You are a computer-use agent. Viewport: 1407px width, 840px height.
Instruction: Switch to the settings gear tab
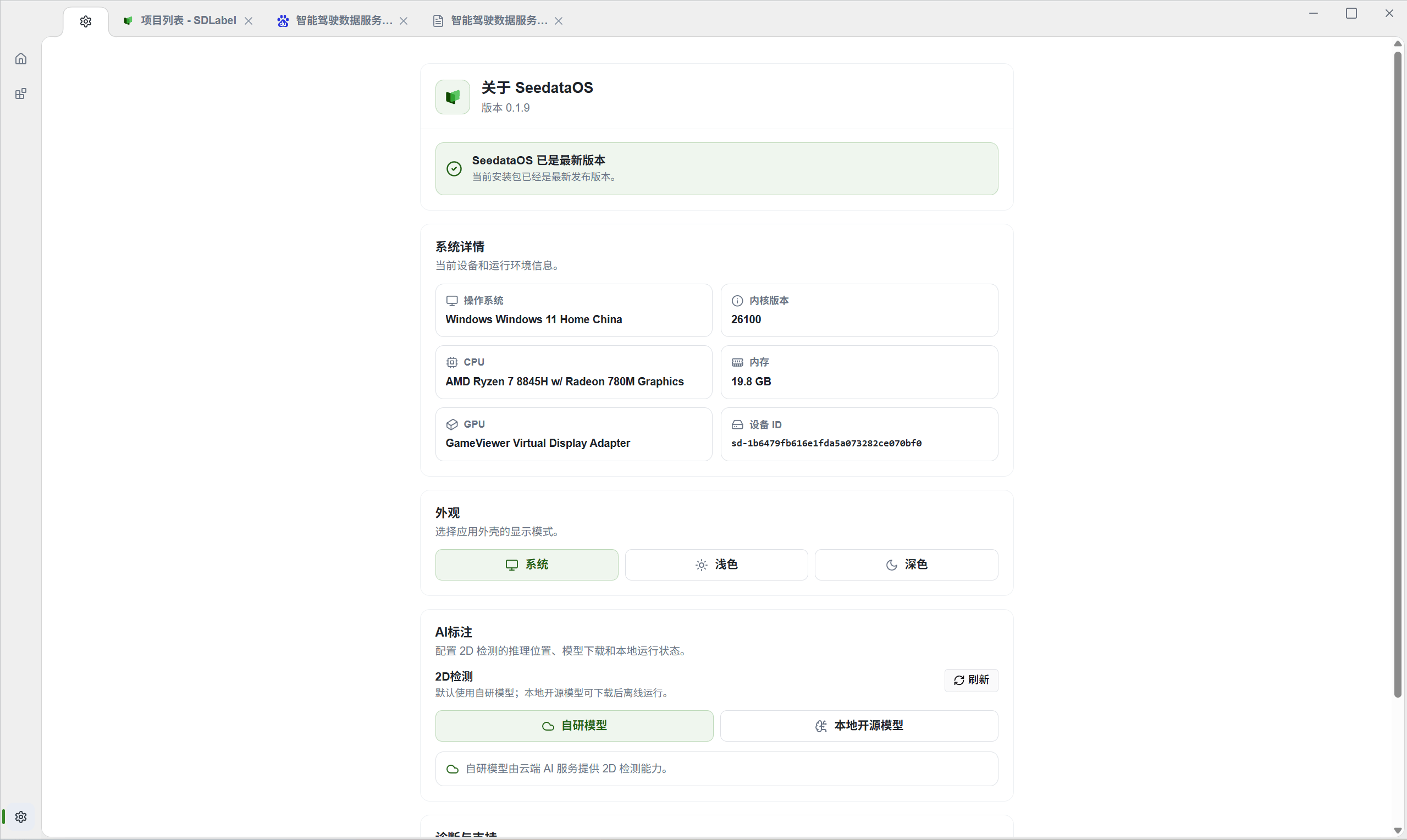click(85, 21)
